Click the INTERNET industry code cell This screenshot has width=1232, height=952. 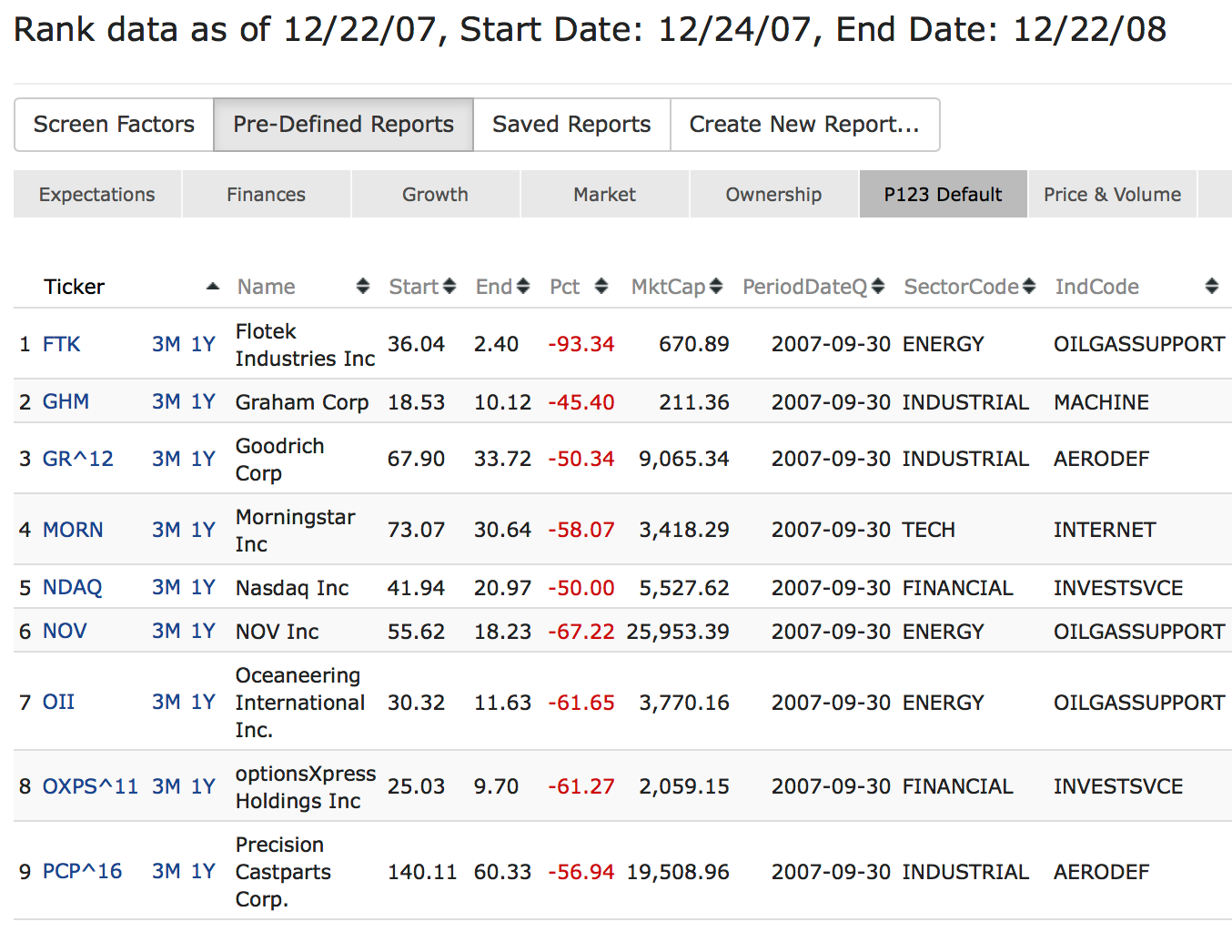pos(1105,530)
